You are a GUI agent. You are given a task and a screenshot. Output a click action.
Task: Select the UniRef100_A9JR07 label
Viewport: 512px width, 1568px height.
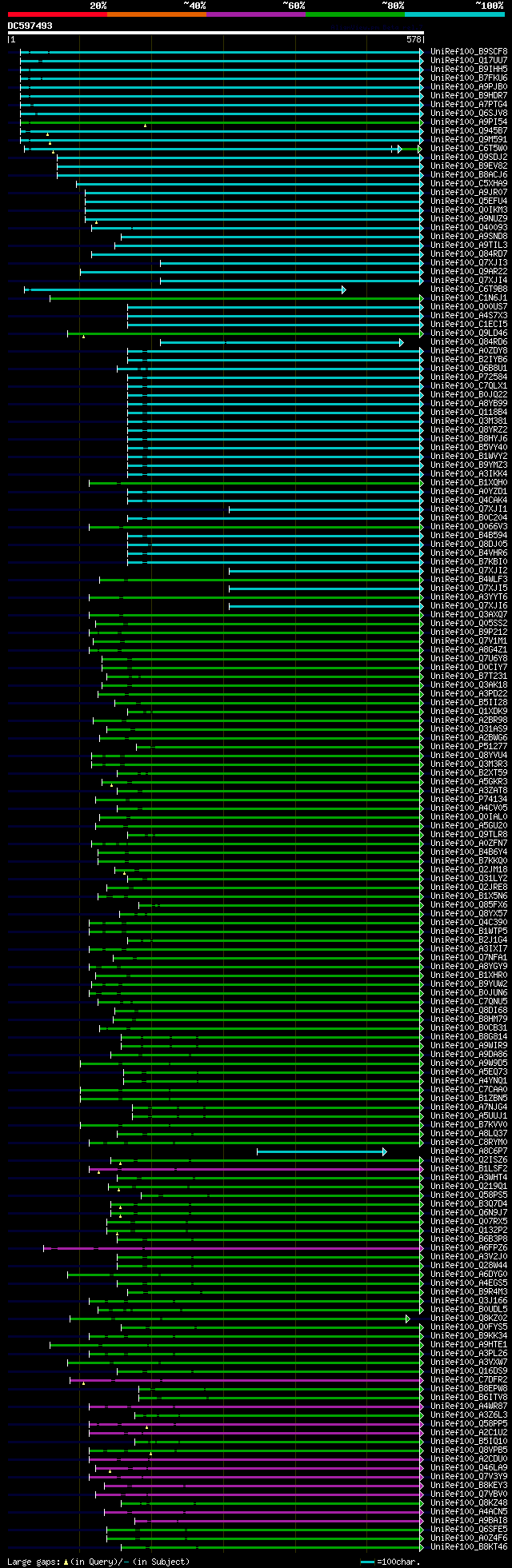click(469, 193)
